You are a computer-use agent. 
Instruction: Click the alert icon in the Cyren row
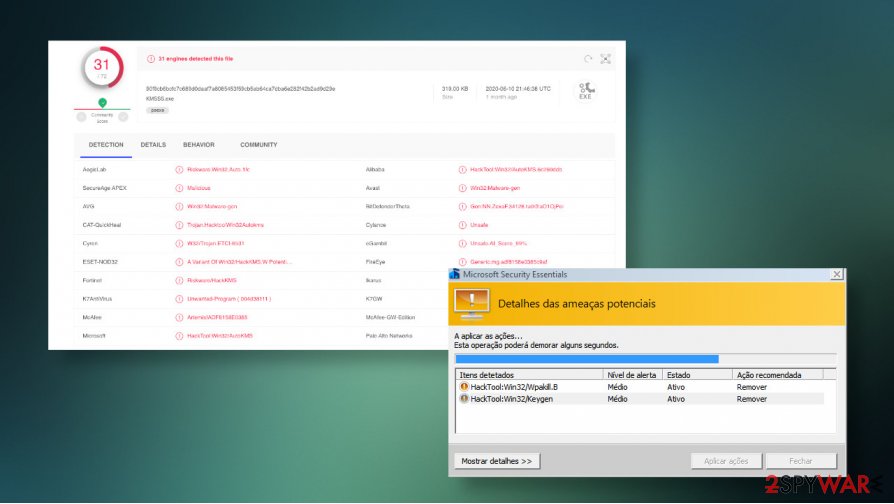tap(179, 243)
